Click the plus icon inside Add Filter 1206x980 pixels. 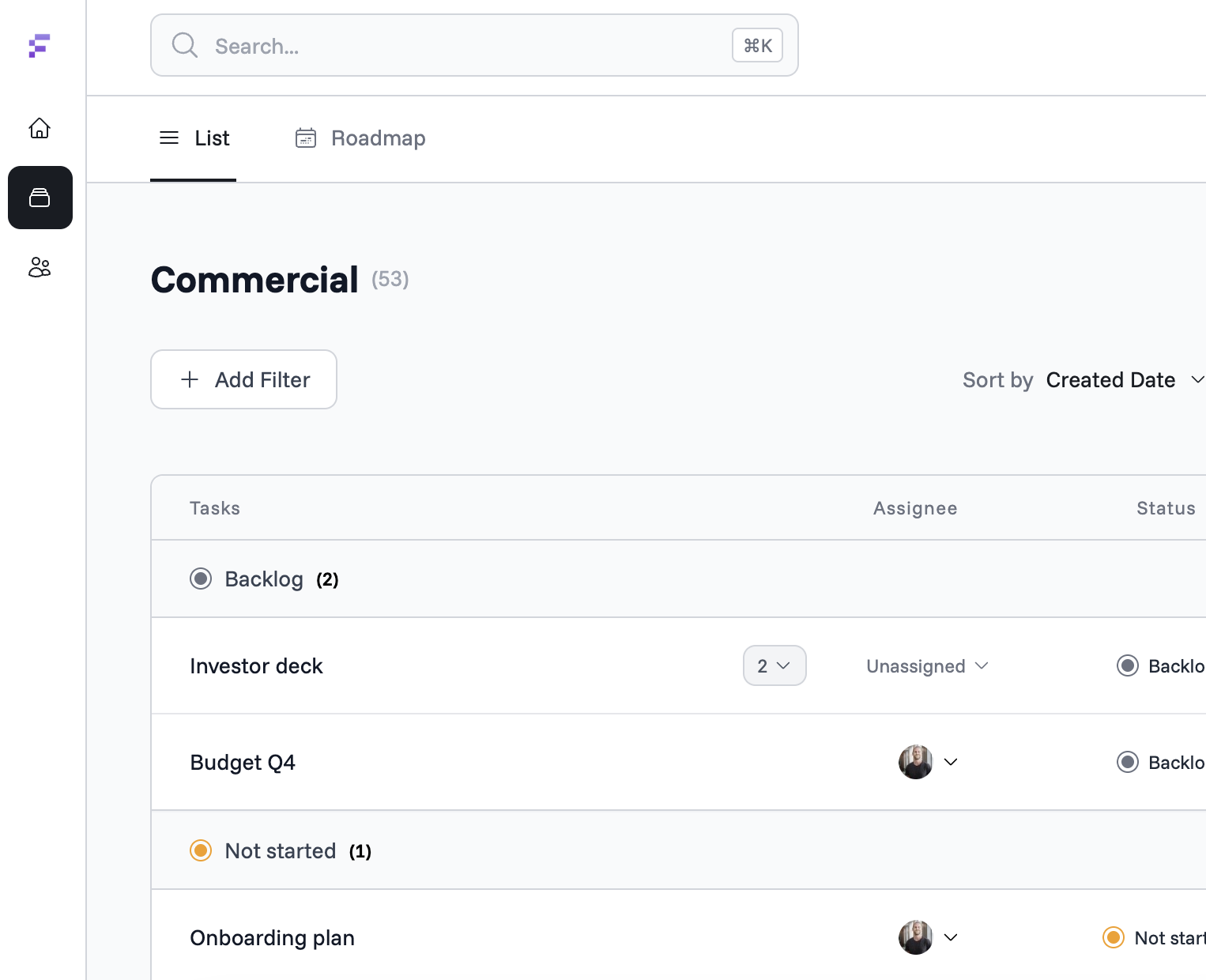tap(190, 379)
